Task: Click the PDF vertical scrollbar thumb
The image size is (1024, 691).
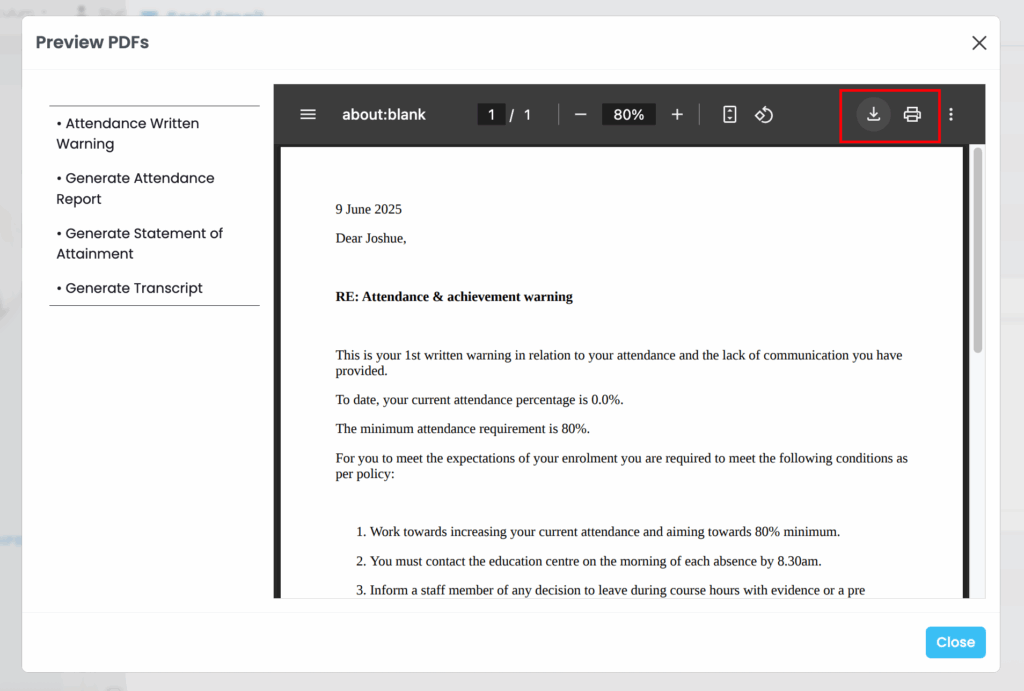Action: [978, 250]
